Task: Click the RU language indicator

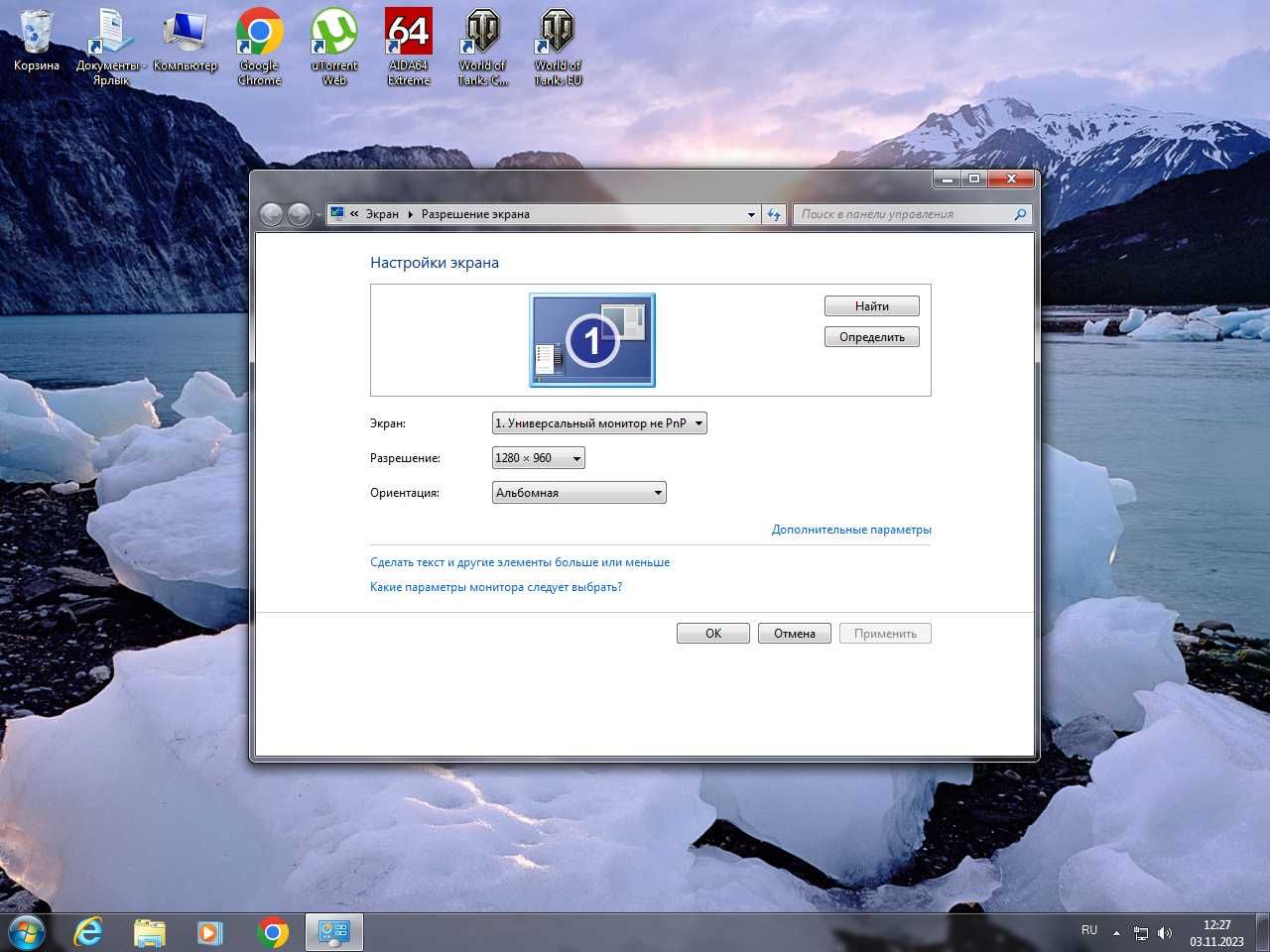Action: 1089,930
